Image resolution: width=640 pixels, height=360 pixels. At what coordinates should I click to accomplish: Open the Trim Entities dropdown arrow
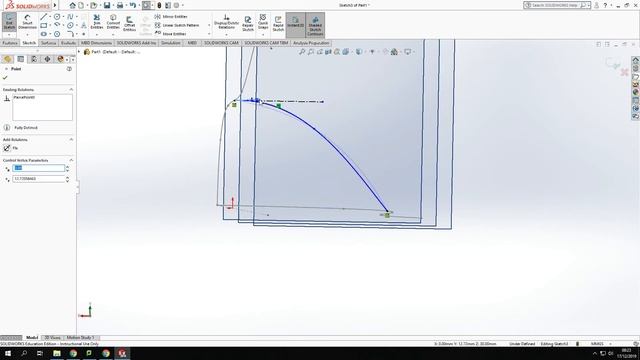tap(97, 34)
